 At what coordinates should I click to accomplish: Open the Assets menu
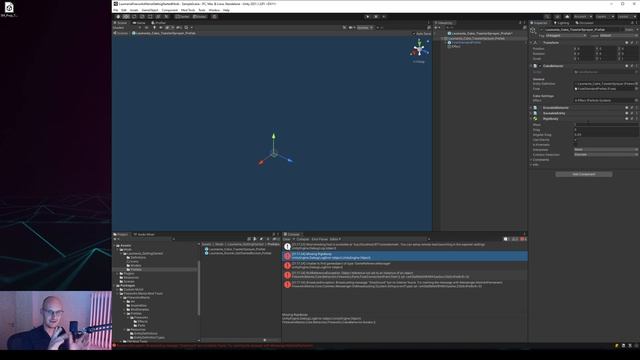134,10
